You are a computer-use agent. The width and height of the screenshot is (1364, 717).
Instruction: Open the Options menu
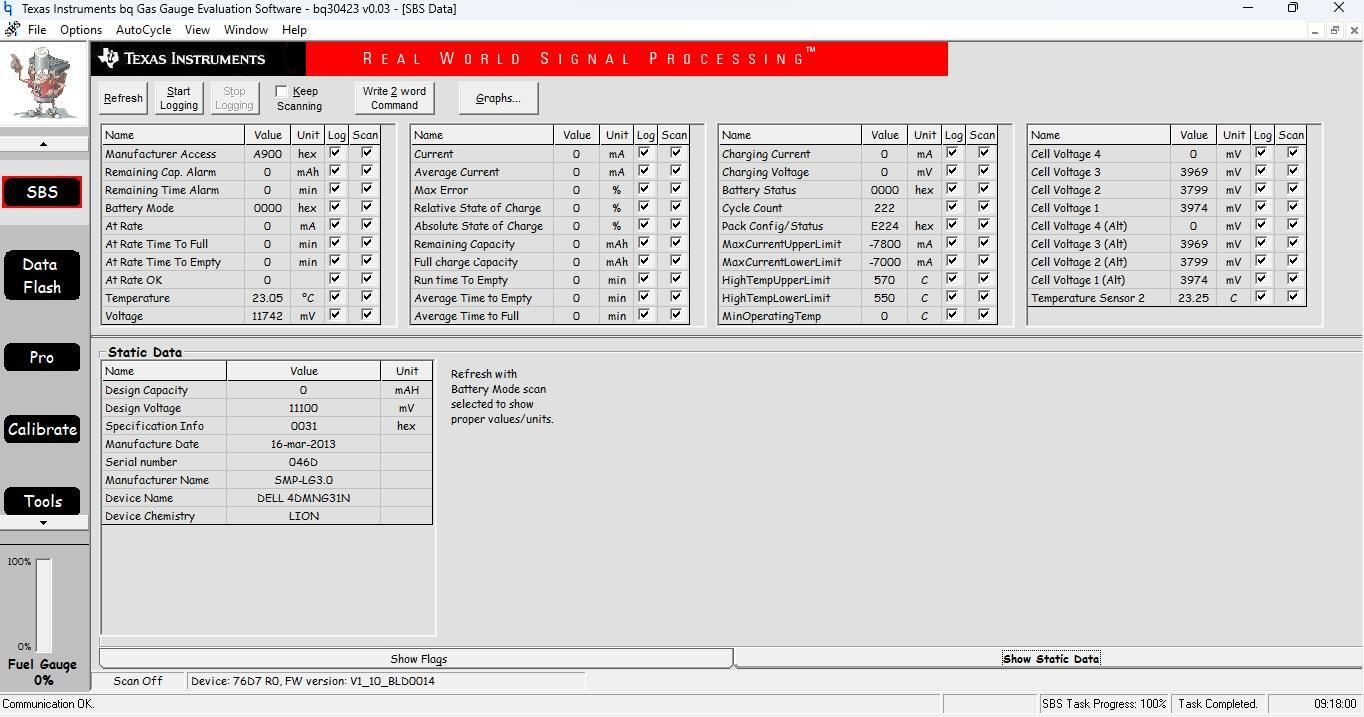[x=81, y=30]
